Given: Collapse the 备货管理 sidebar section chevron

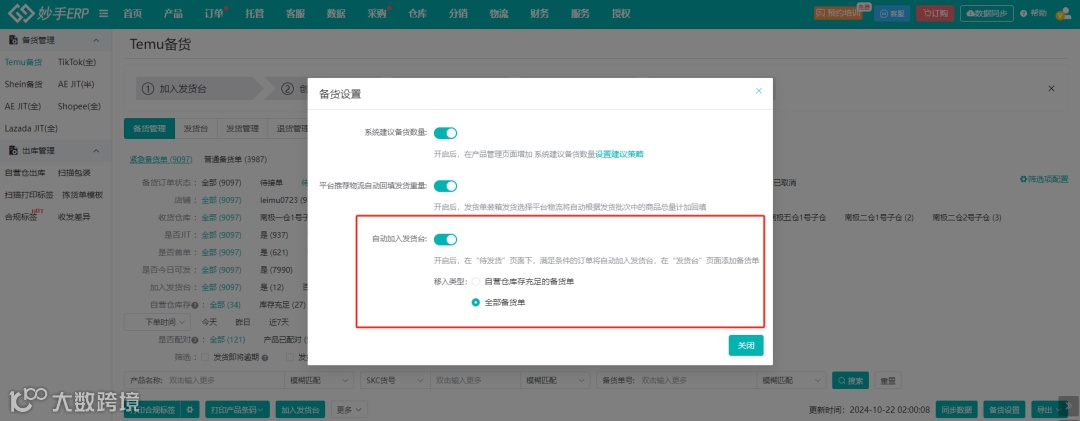Looking at the screenshot, I should tap(96, 41).
